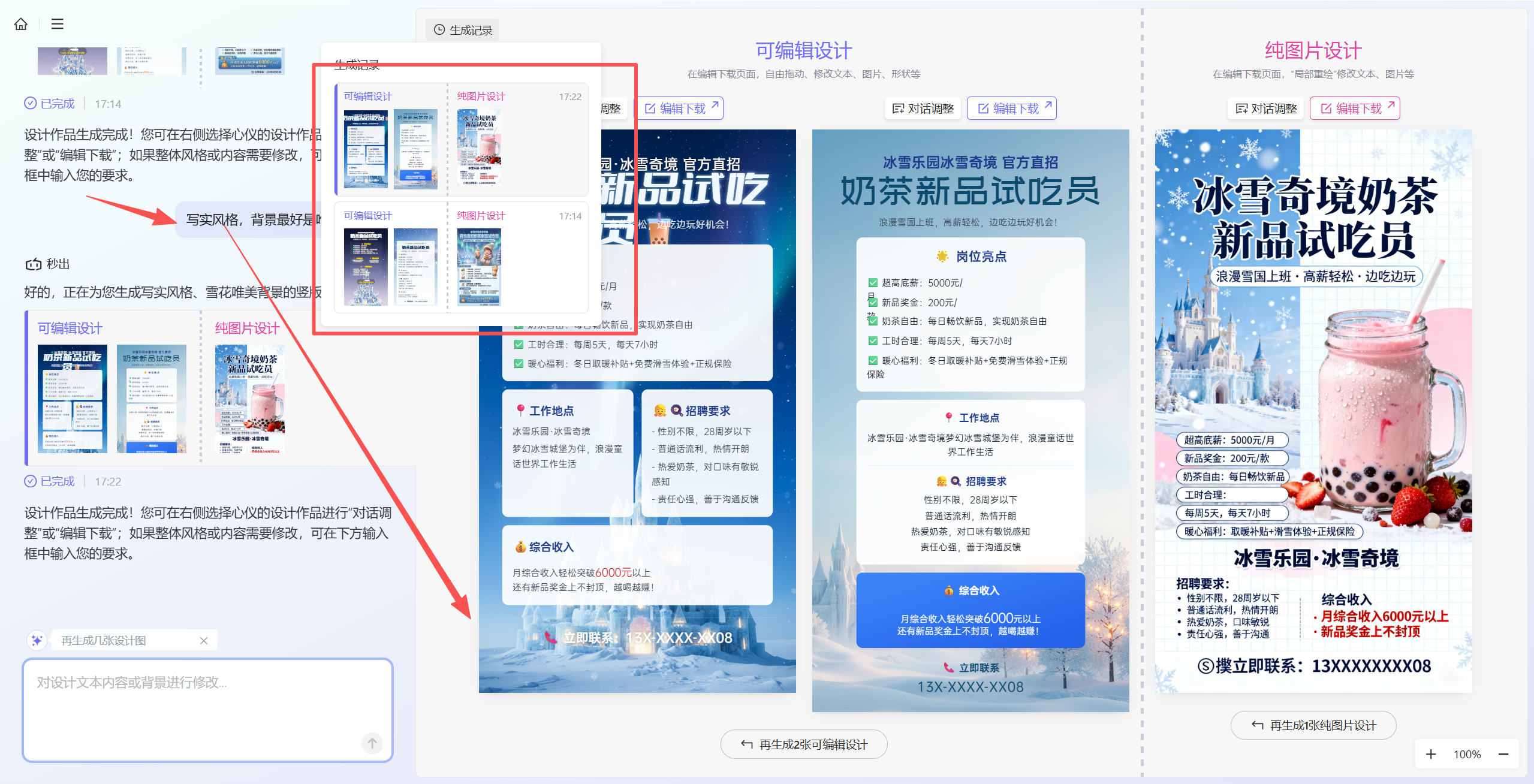Click 再生成1张纯图片设计 button

click(1313, 725)
